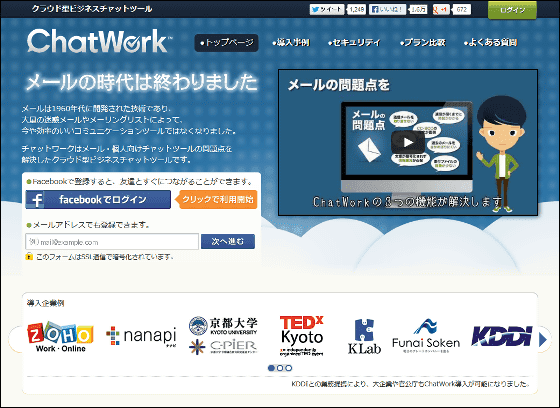Viewport: 560px width, 408px height.
Task: Go back with carousel left arrow
Action: coord(16,339)
